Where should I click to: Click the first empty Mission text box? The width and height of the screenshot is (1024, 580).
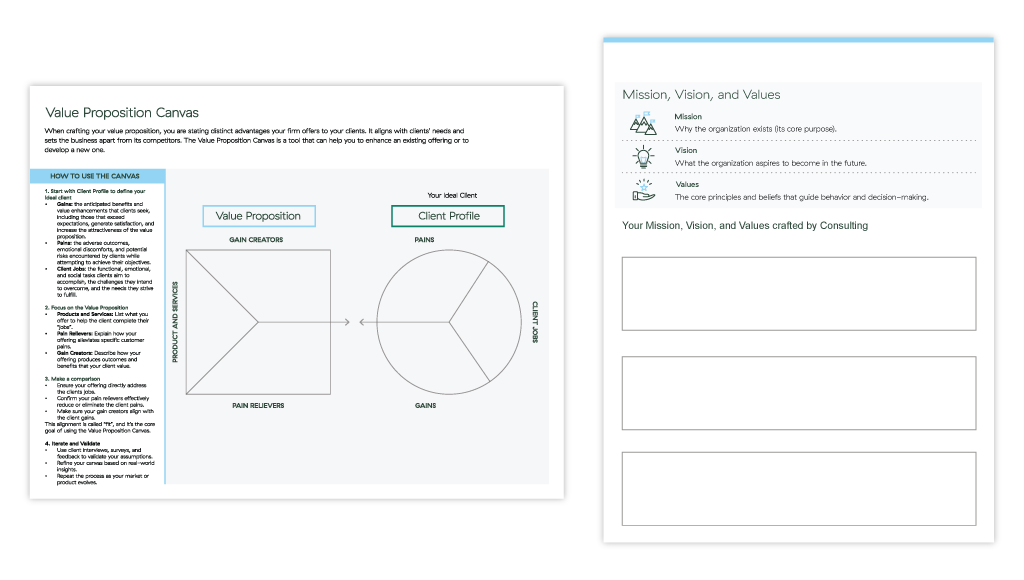799,293
